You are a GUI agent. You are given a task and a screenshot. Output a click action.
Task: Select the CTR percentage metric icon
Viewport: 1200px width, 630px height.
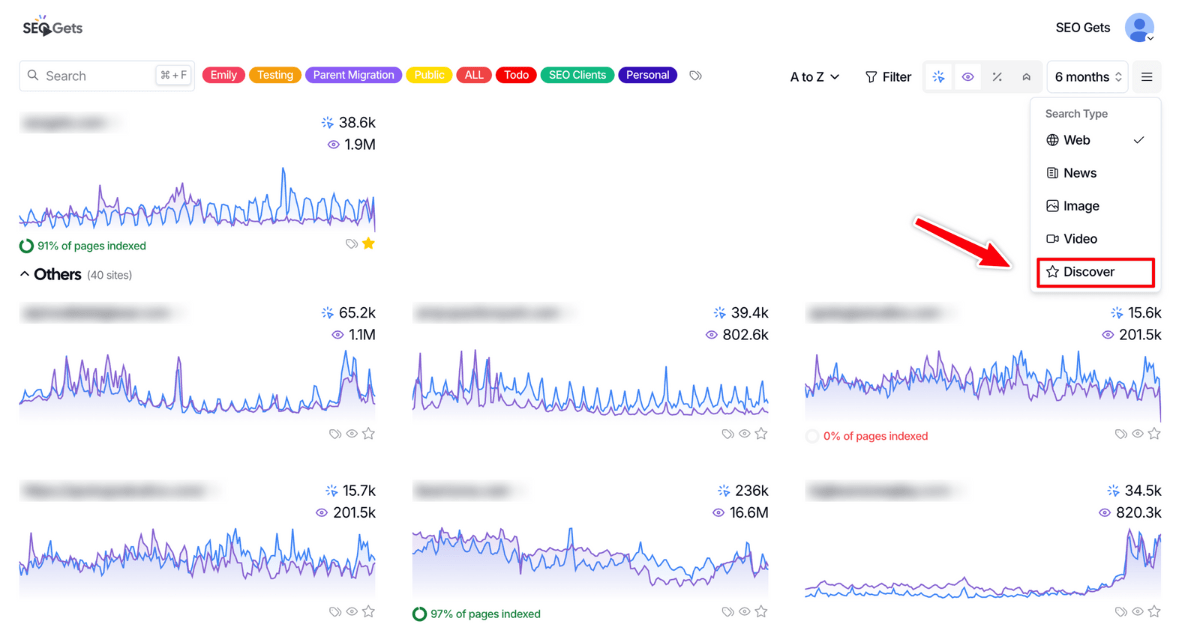[996, 76]
